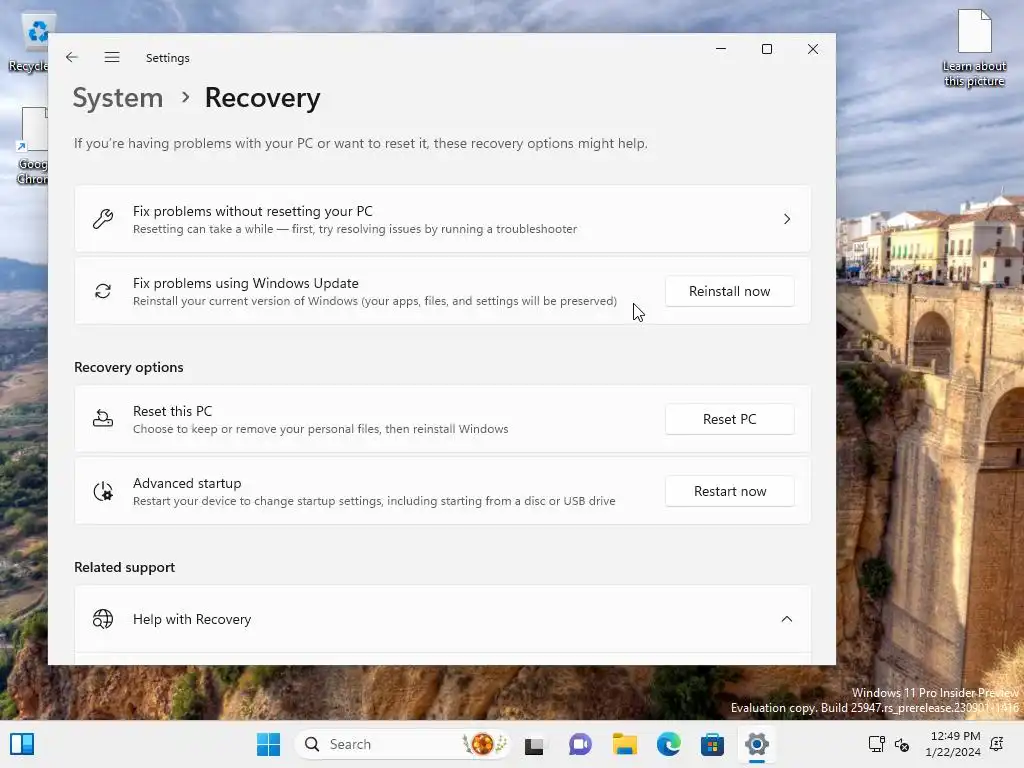The width and height of the screenshot is (1024, 768).
Task: Click the sync icon beside Windows Update fix
Action: click(103, 291)
